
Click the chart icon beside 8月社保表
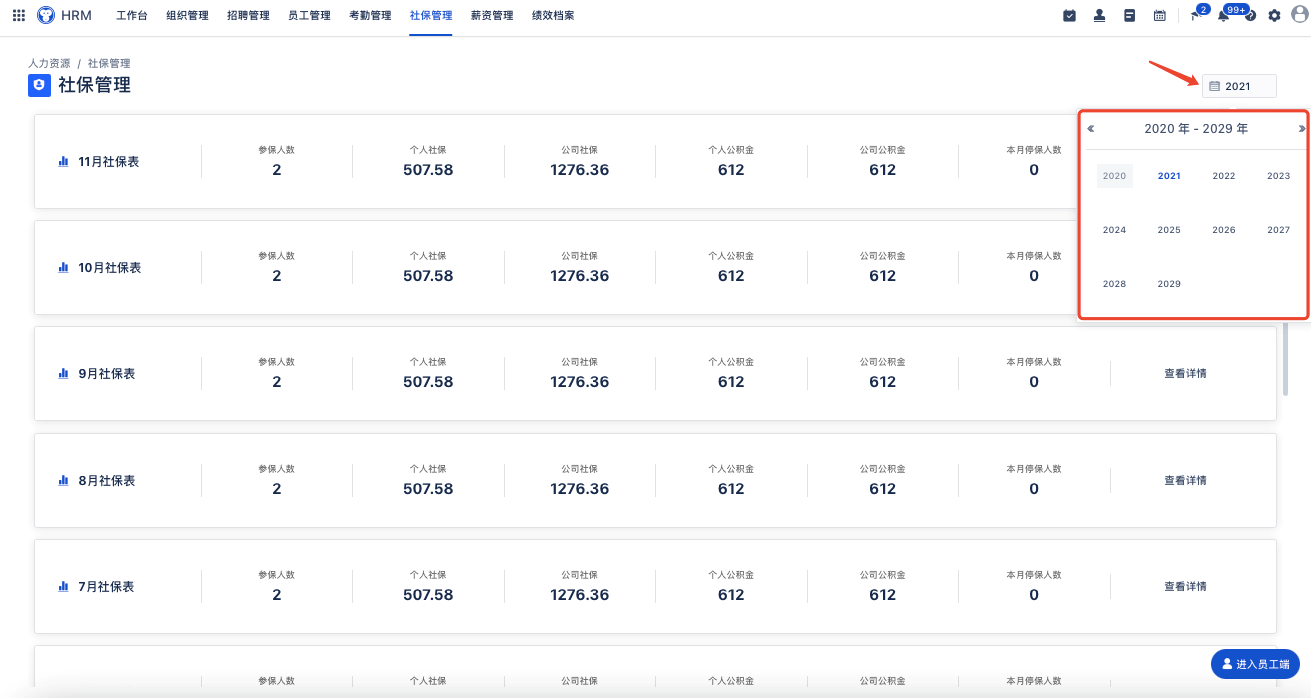pyautogui.click(x=63, y=481)
